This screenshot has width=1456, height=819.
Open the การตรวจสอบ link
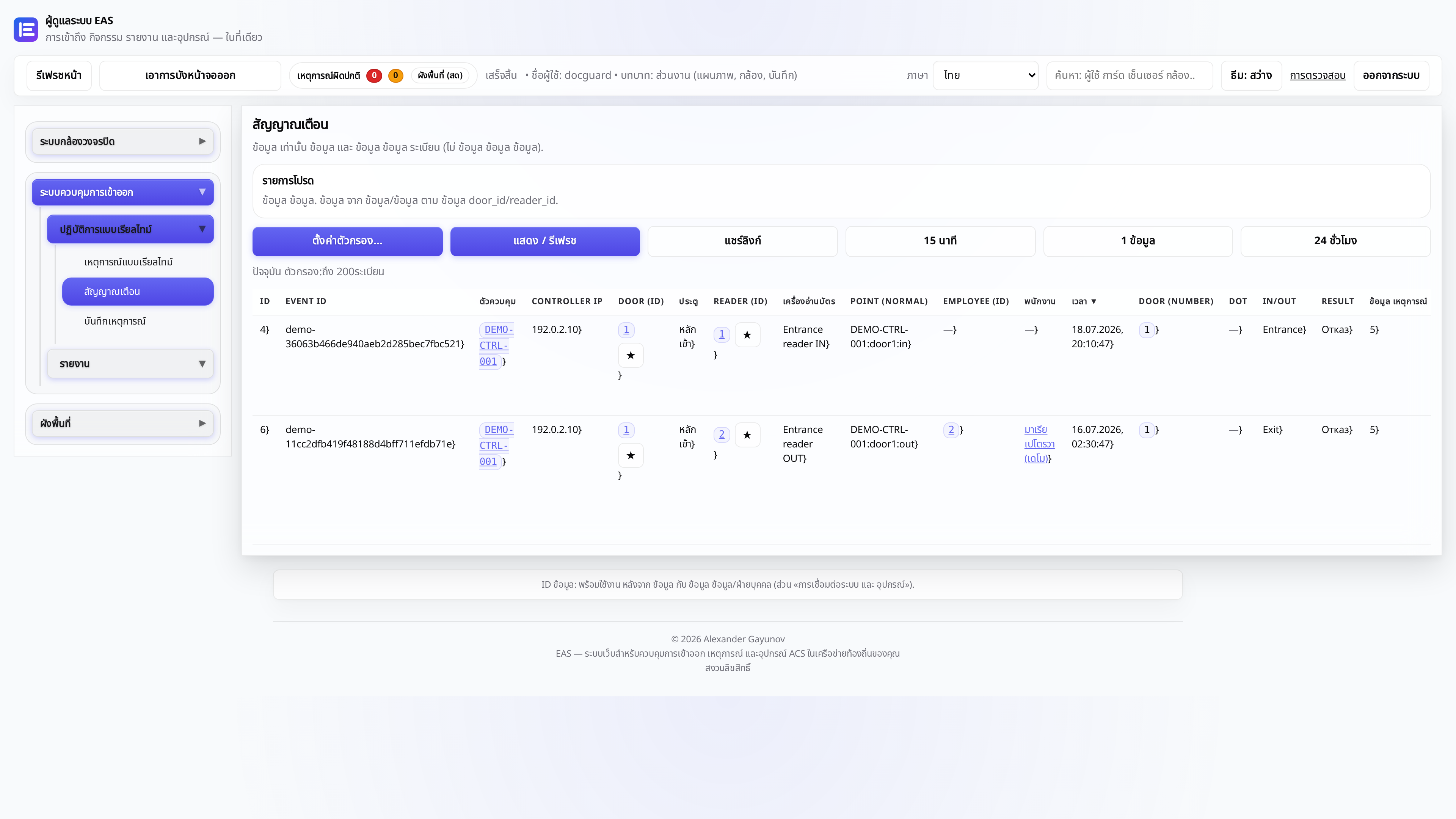[x=1318, y=75]
